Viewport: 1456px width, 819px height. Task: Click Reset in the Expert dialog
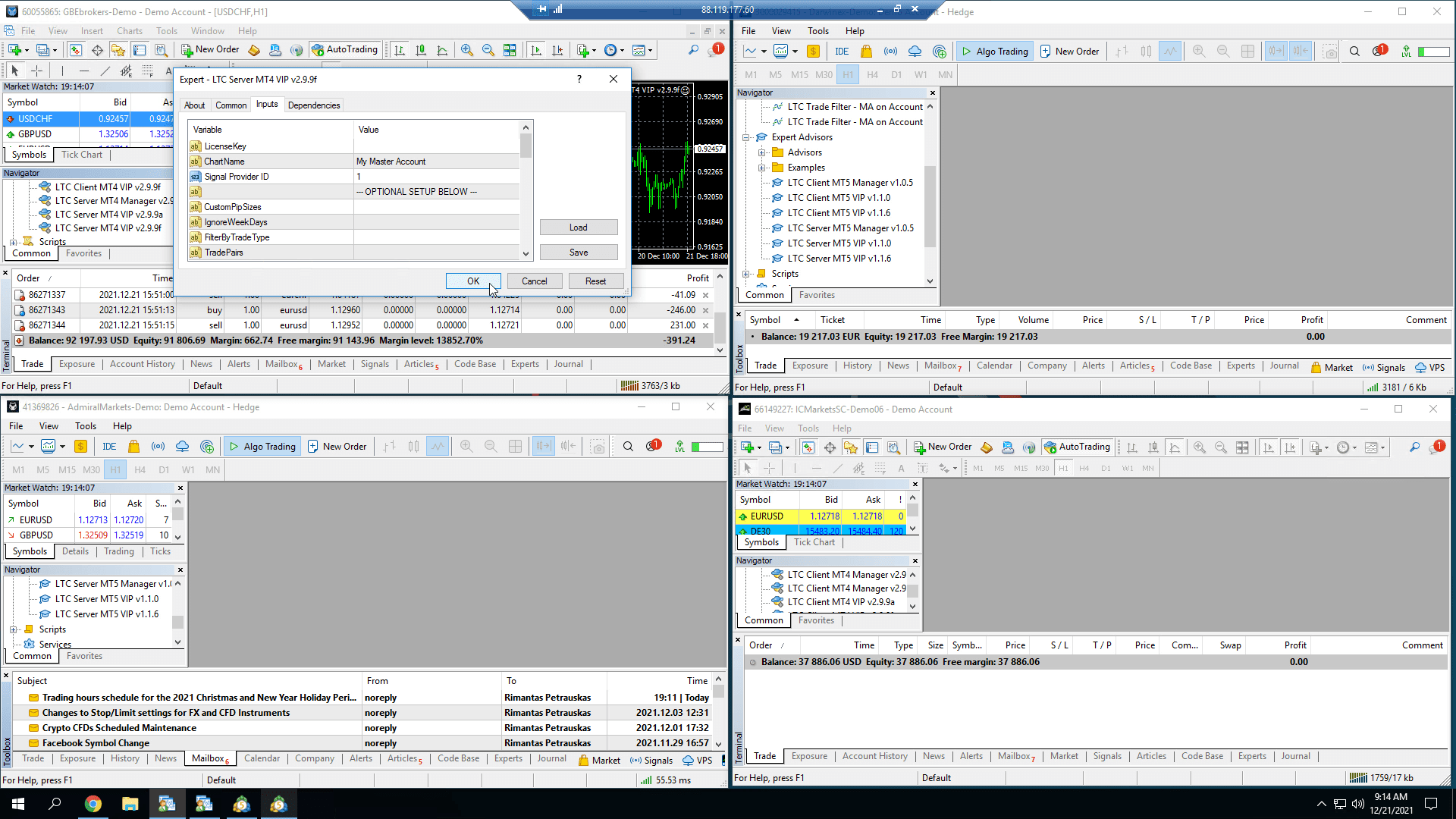[595, 281]
